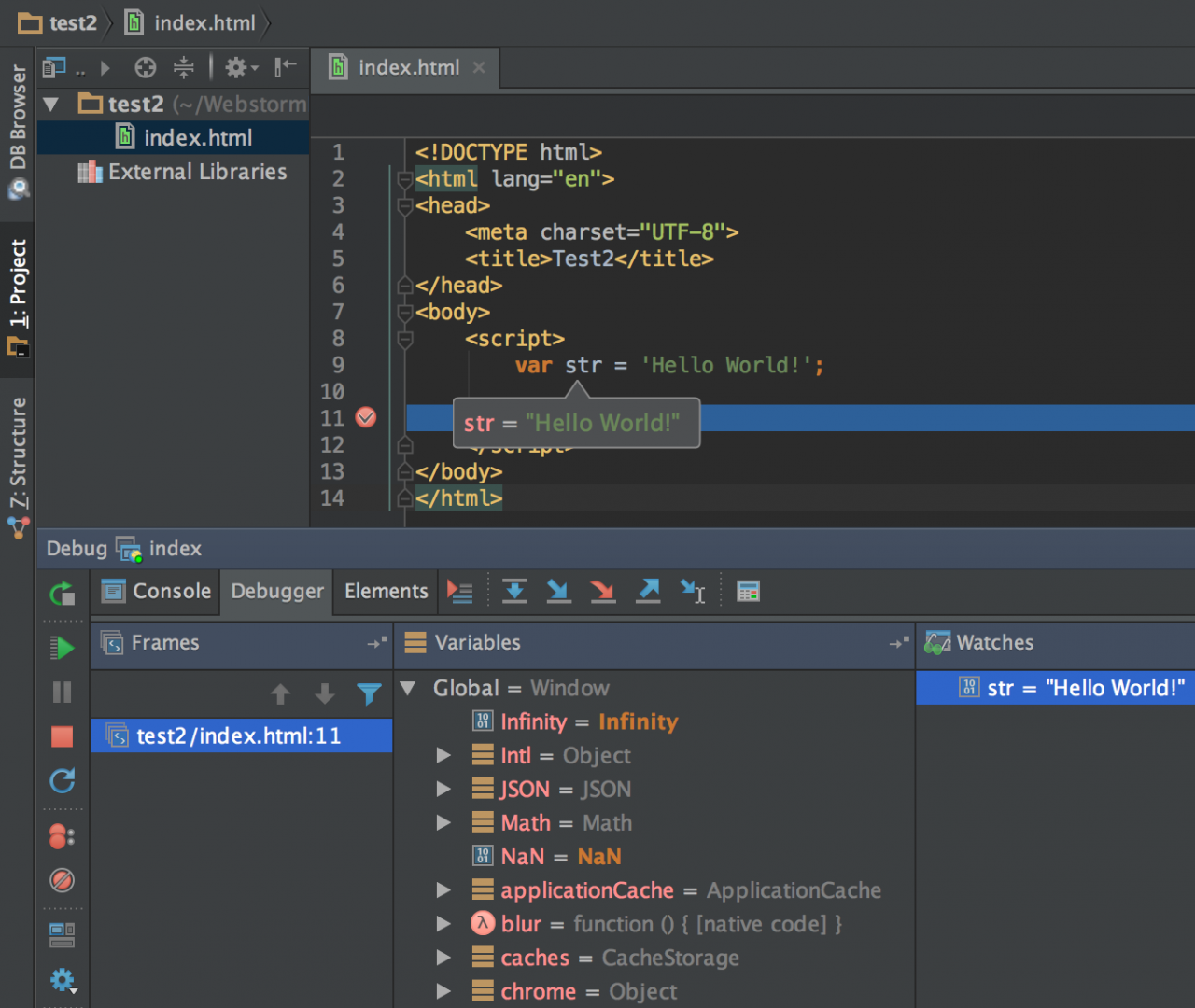Toggle the frames filter funnel icon
Screen dimensions: 1195x1008
coord(370,693)
